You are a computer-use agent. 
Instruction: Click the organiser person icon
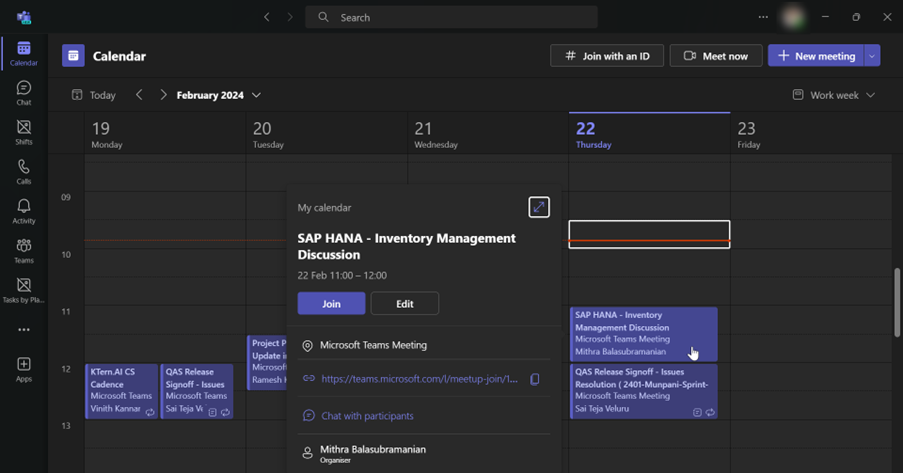(308, 453)
